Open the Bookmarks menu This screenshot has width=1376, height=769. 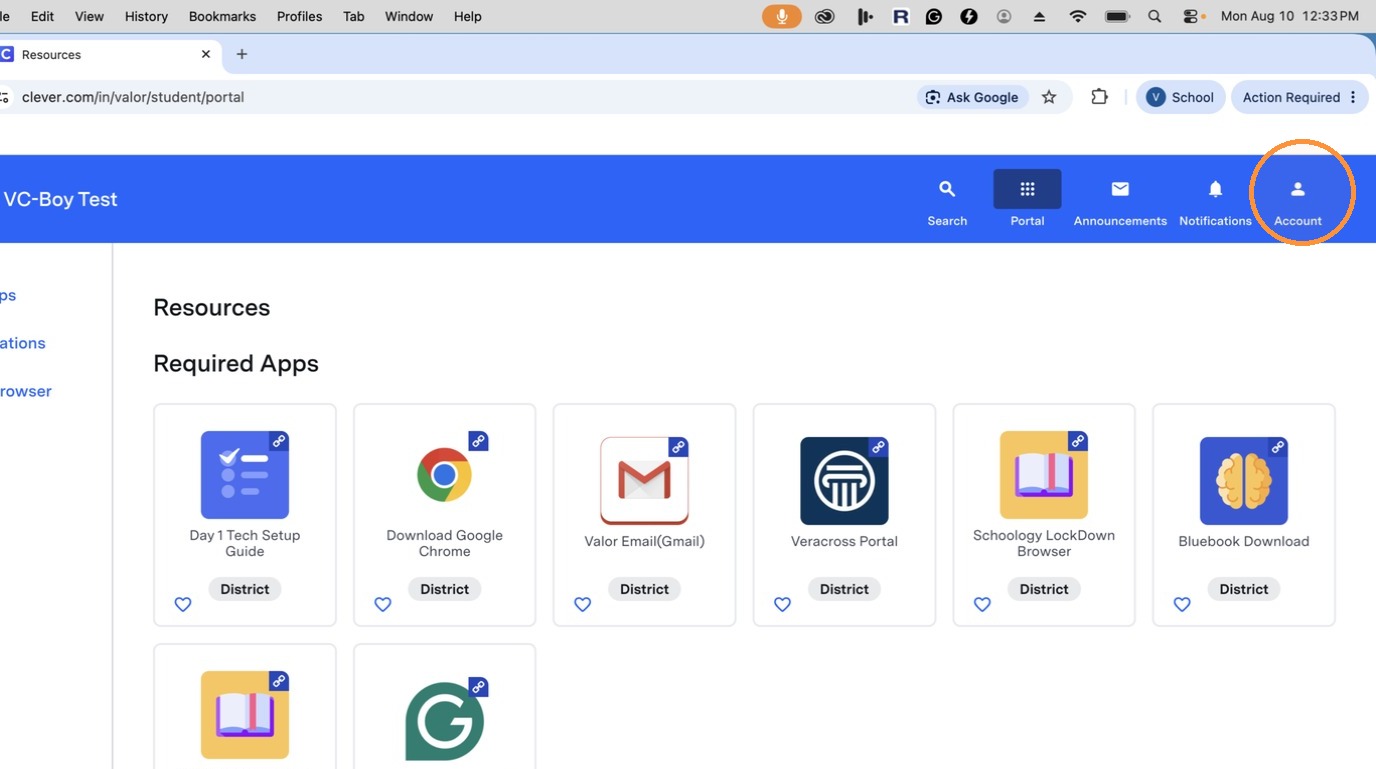click(x=222, y=16)
